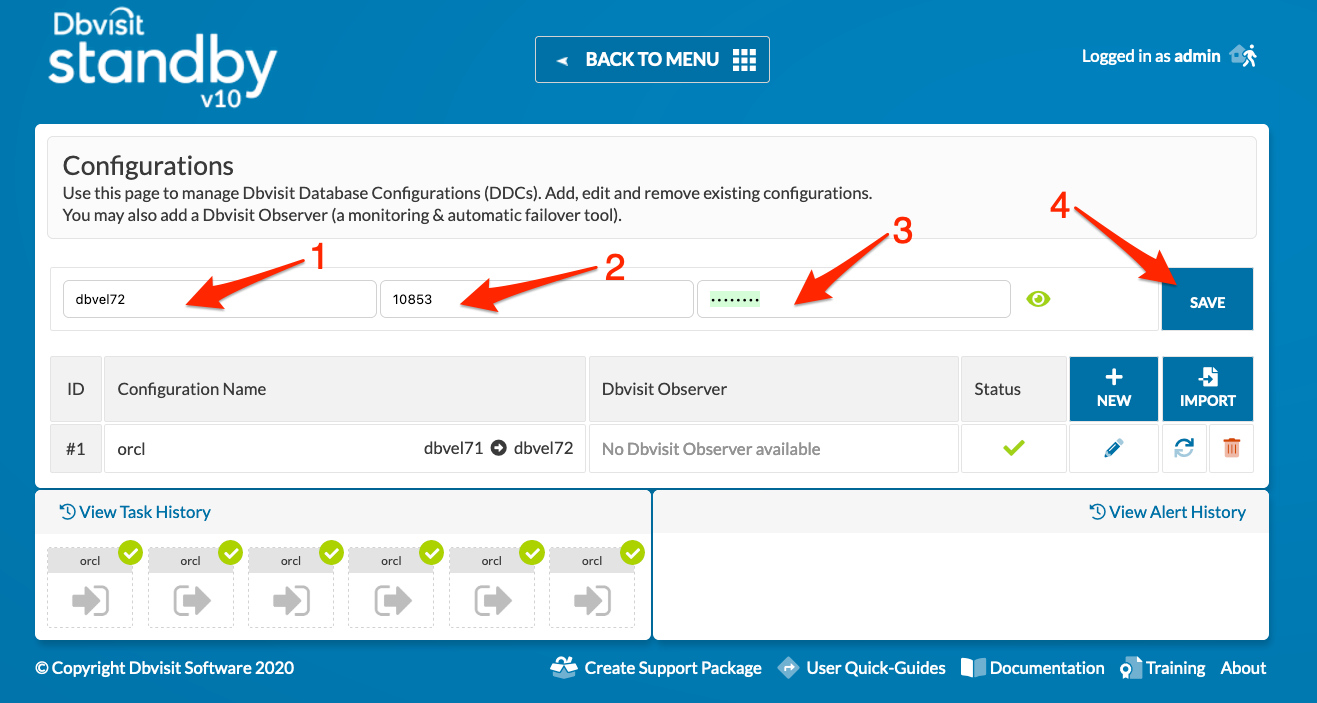The height and width of the screenshot is (703, 1317).
Task: Open the leftmost orcl task tile
Action: [90, 588]
